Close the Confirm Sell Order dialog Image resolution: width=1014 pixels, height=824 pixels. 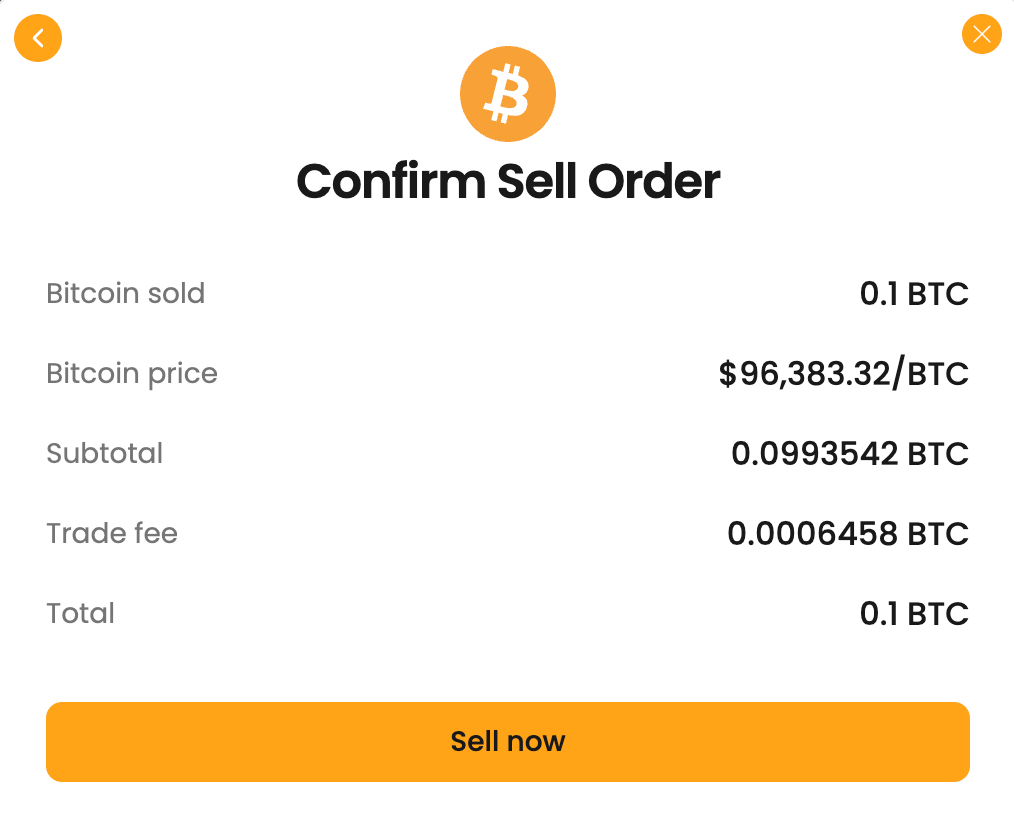pyautogui.click(x=981, y=35)
